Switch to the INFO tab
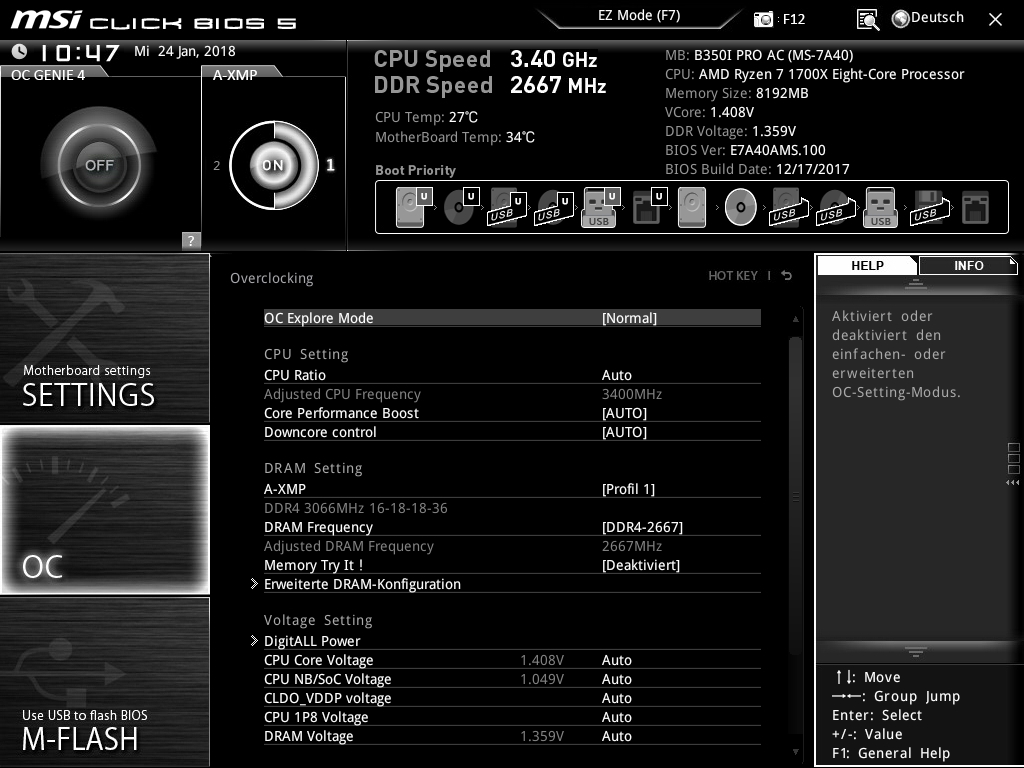Screen dimensions: 1024x768 click(968, 265)
